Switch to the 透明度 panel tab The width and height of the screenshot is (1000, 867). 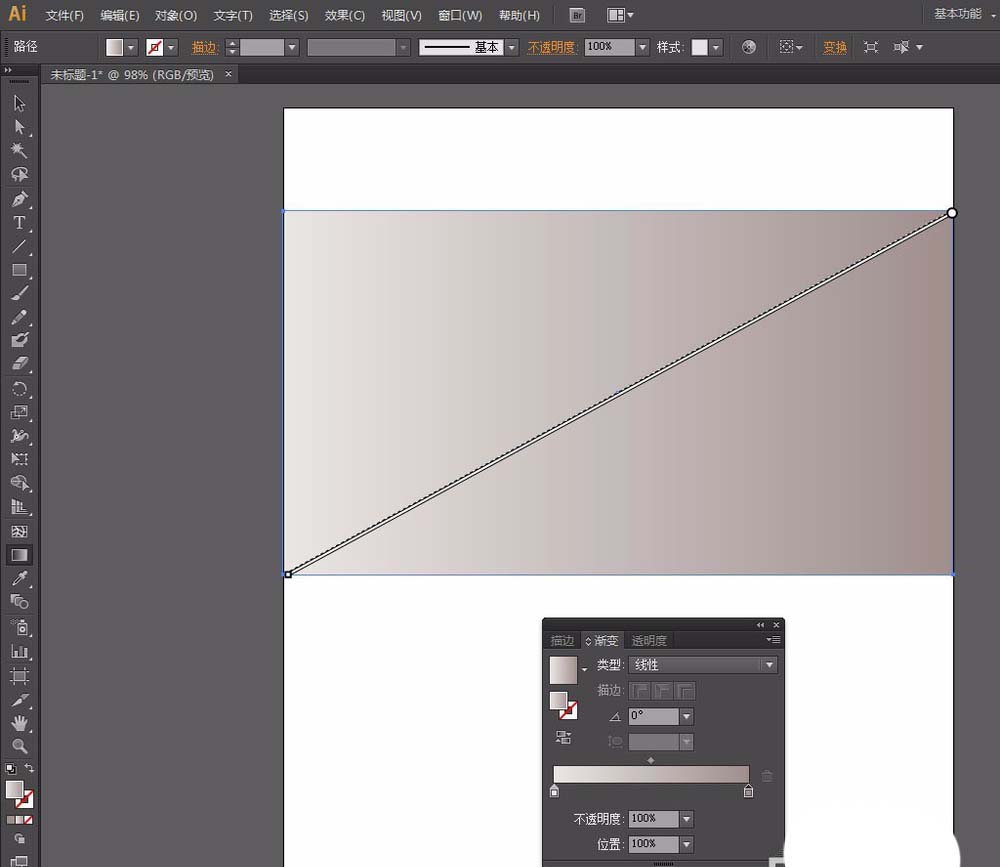click(649, 641)
